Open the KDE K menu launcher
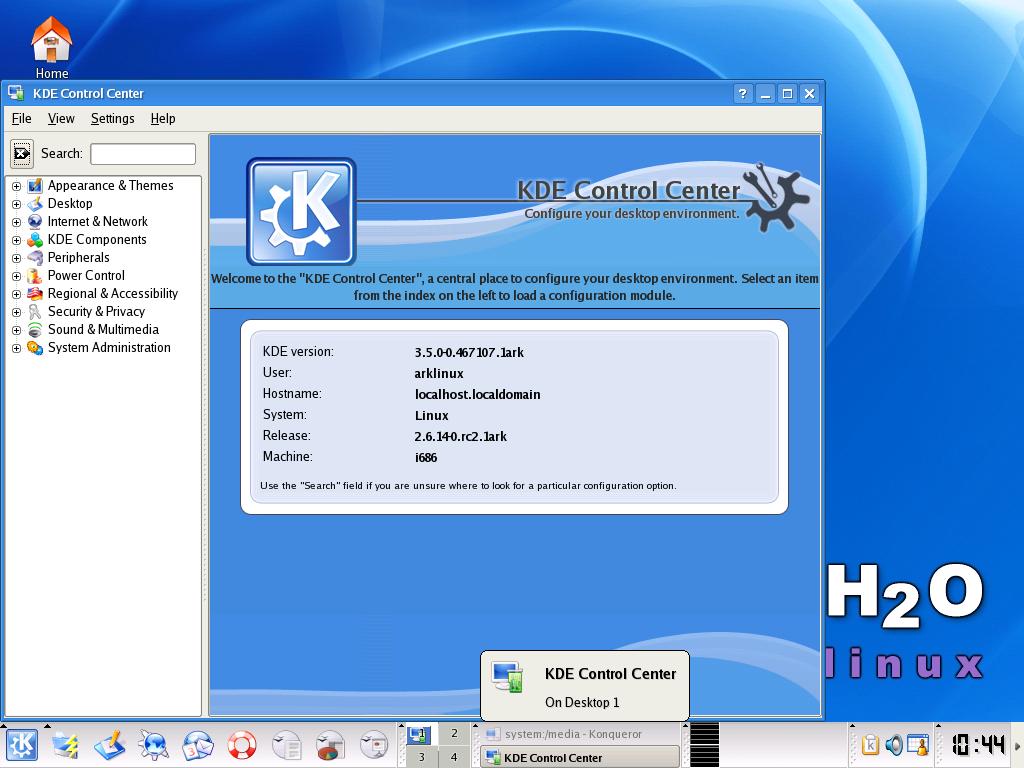The height and width of the screenshot is (768, 1024). [x=22, y=744]
